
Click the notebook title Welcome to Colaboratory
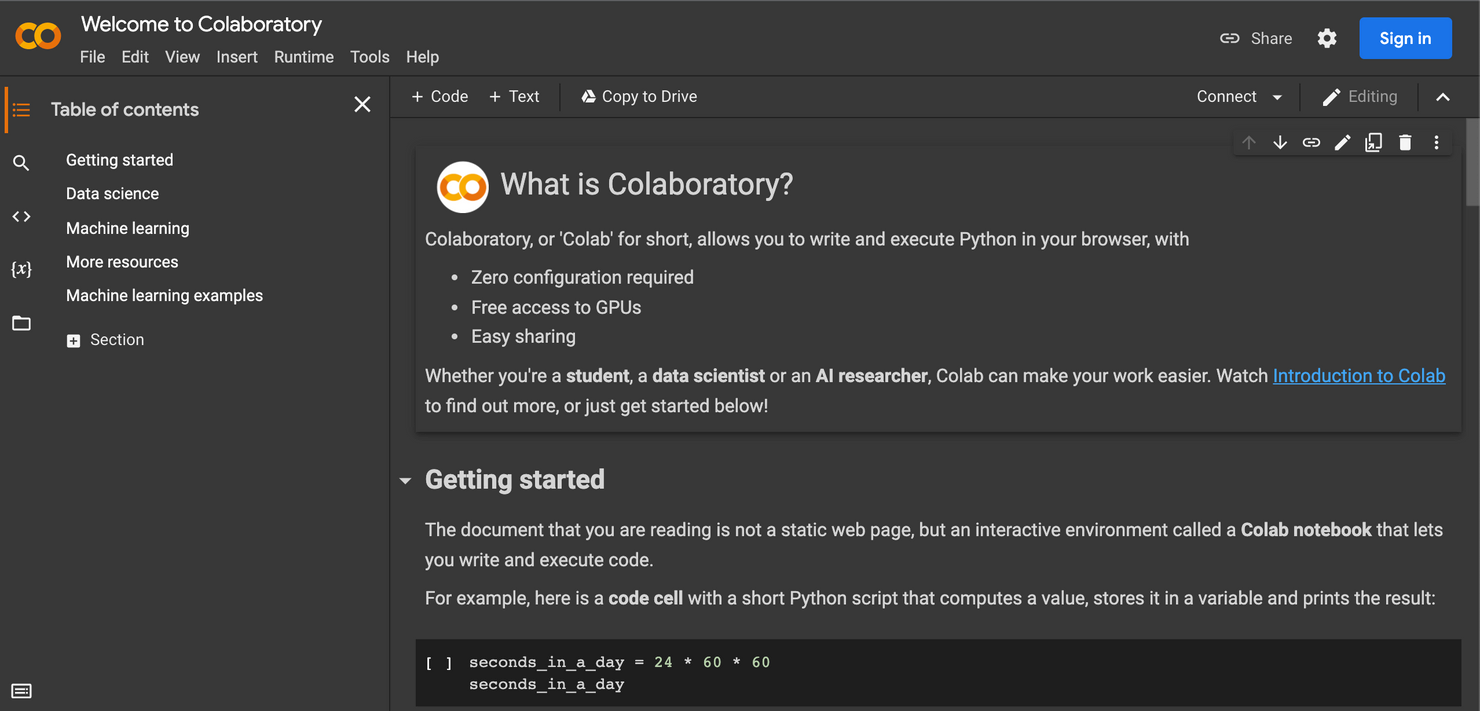coord(201,24)
